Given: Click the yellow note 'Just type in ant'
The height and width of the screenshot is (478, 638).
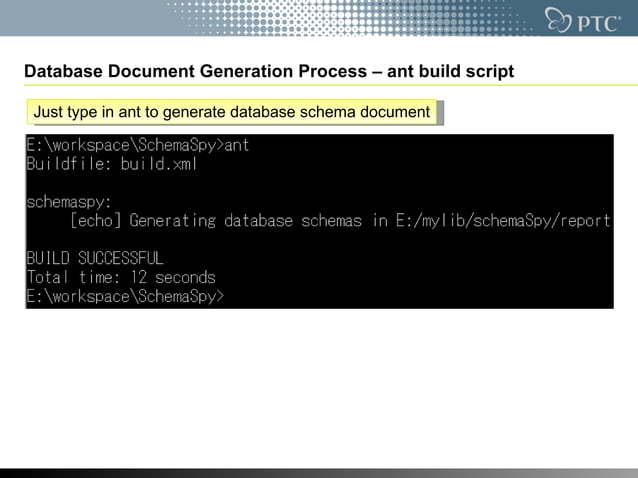Looking at the screenshot, I should [x=232, y=111].
